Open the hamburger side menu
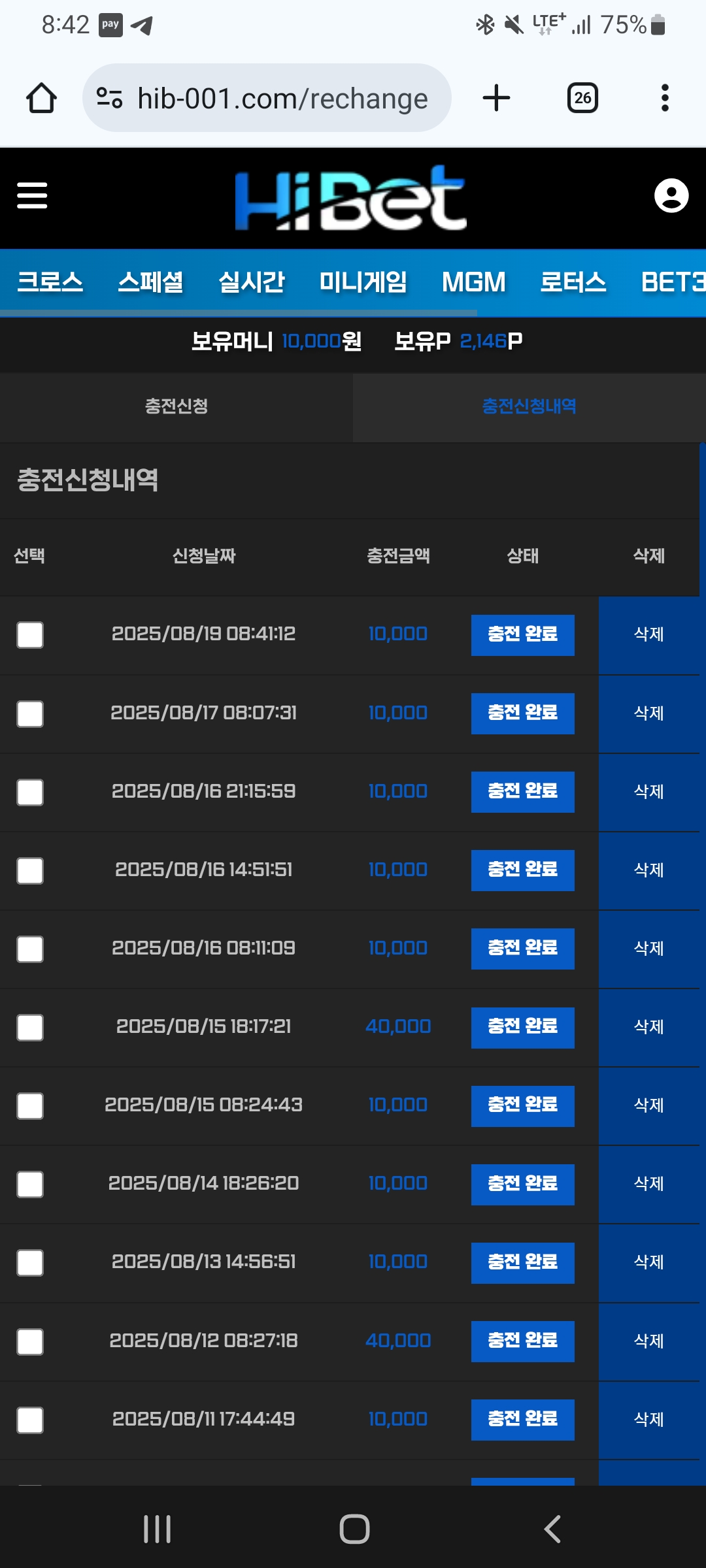 (32, 195)
